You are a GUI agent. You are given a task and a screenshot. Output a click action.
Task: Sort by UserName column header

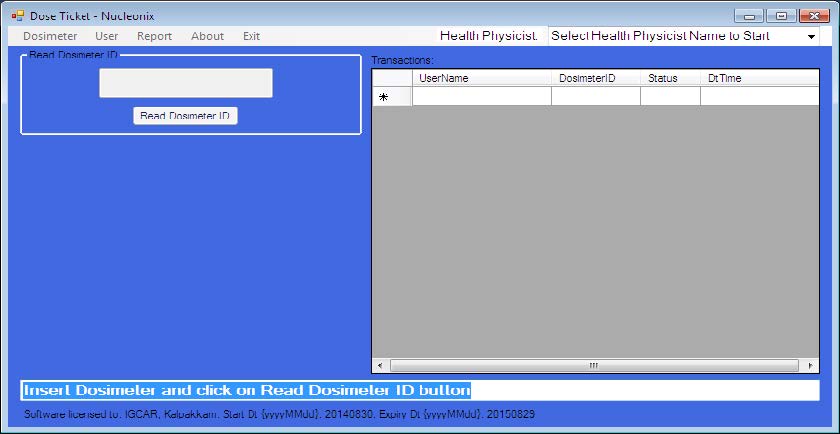click(481, 78)
